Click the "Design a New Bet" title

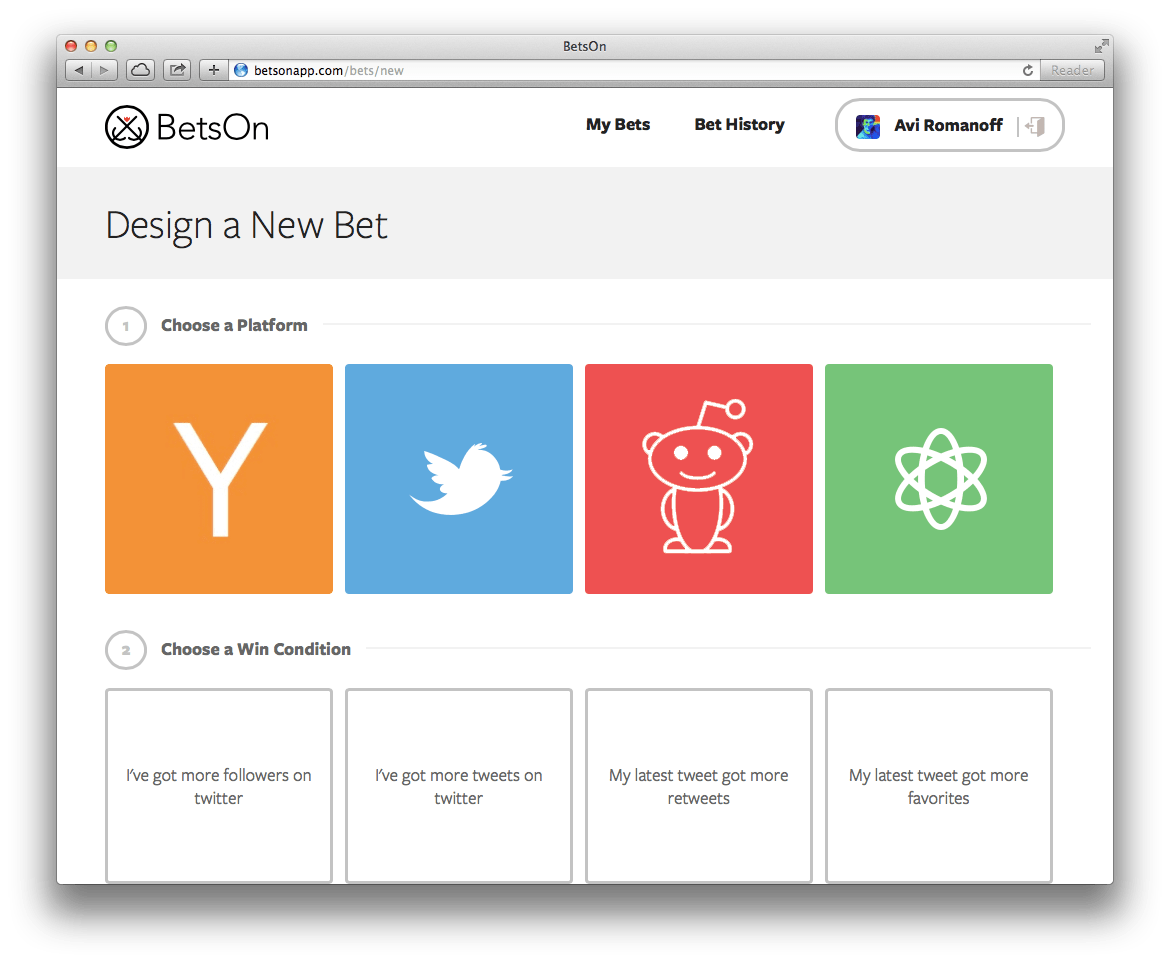click(246, 225)
